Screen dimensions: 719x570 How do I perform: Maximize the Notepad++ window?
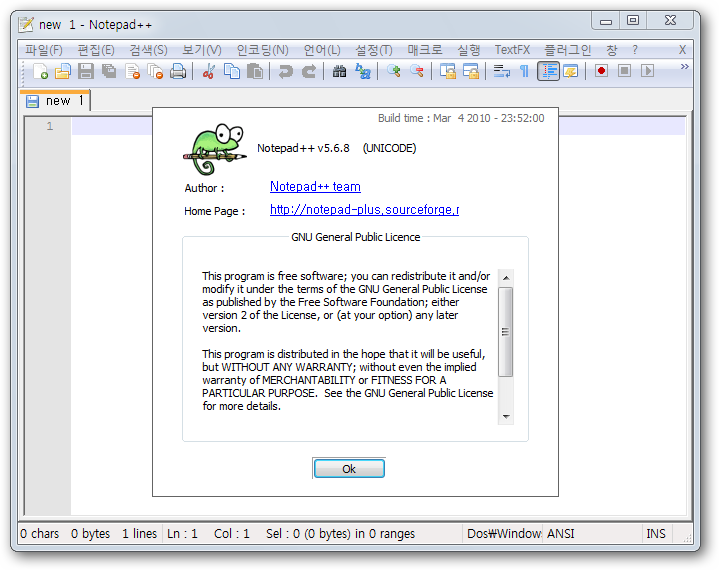pos(633,21)
